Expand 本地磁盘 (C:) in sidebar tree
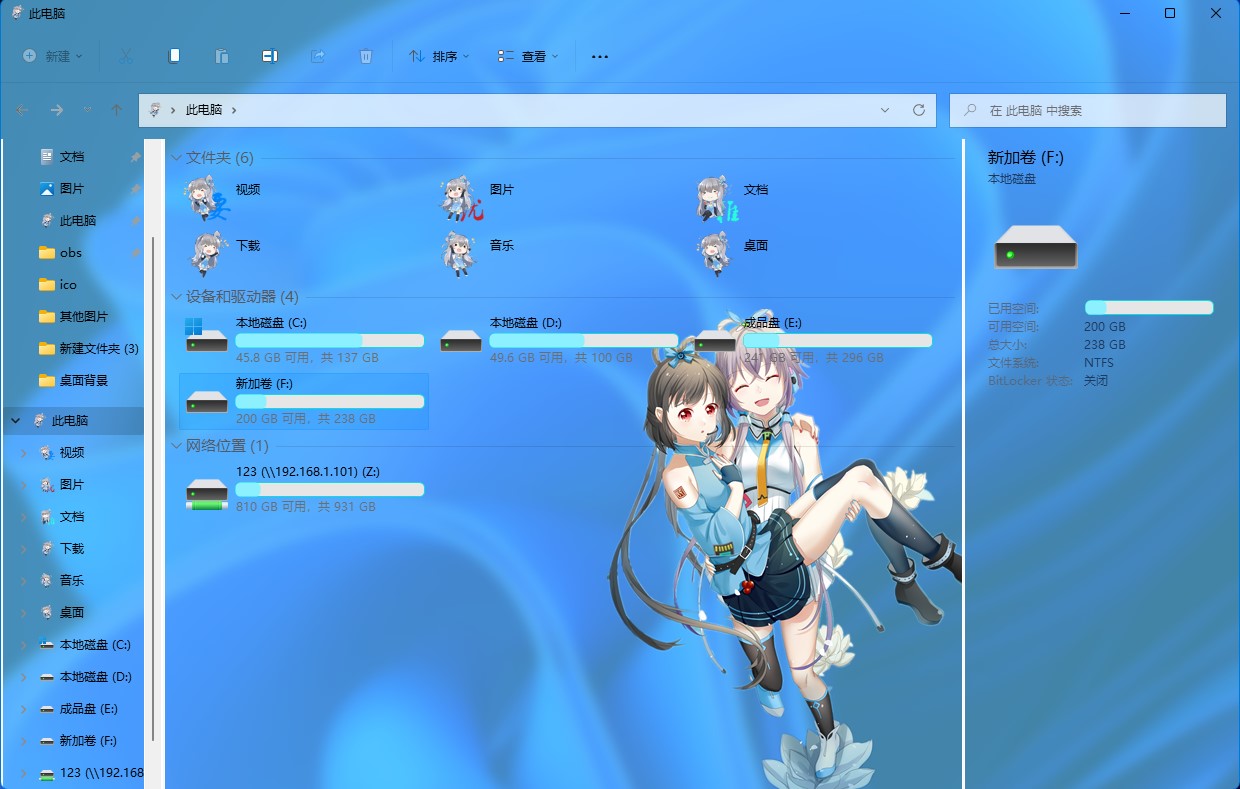 [23, 645]
